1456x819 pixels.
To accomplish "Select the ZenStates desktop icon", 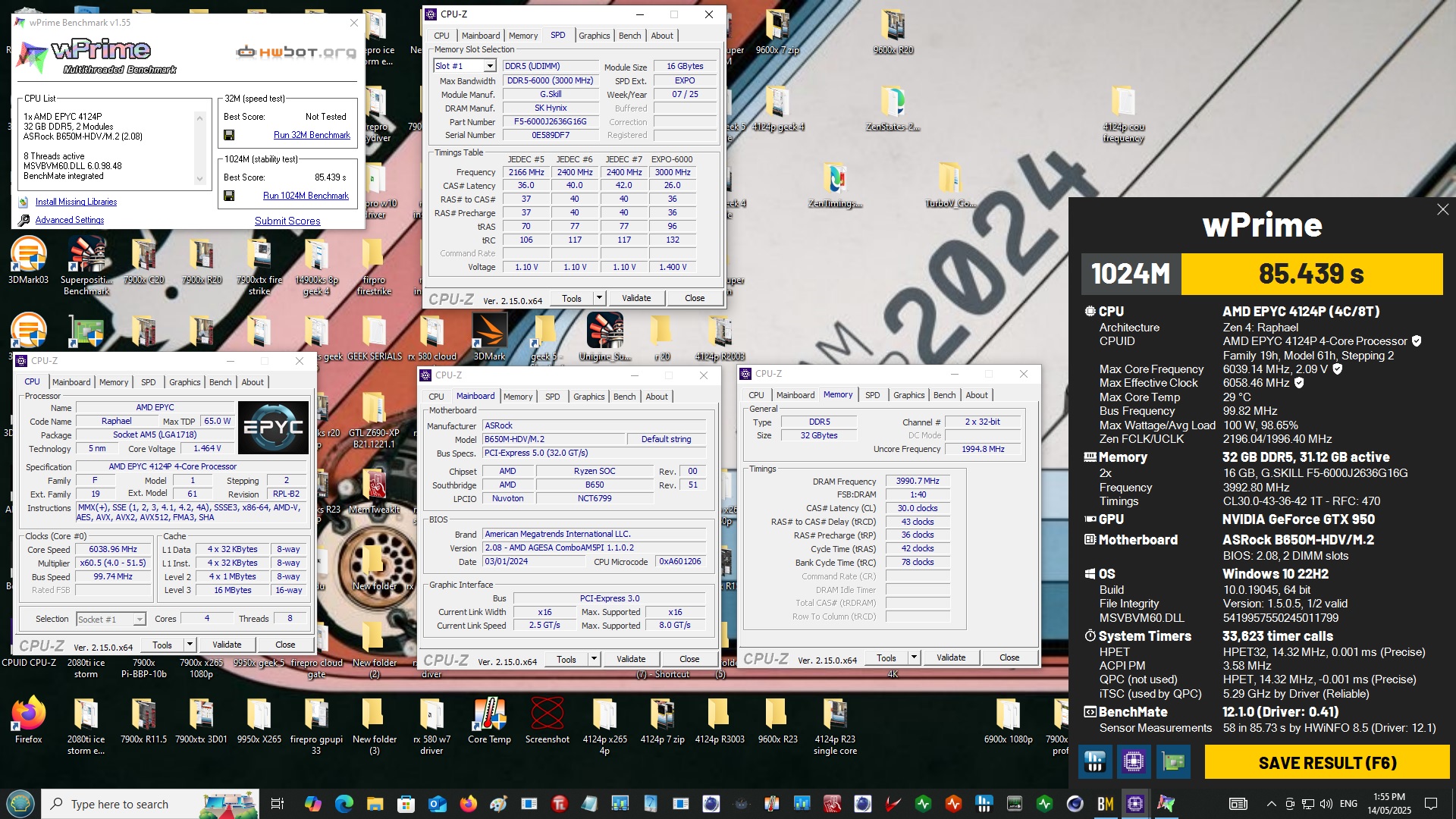I will tap(893, 108).
